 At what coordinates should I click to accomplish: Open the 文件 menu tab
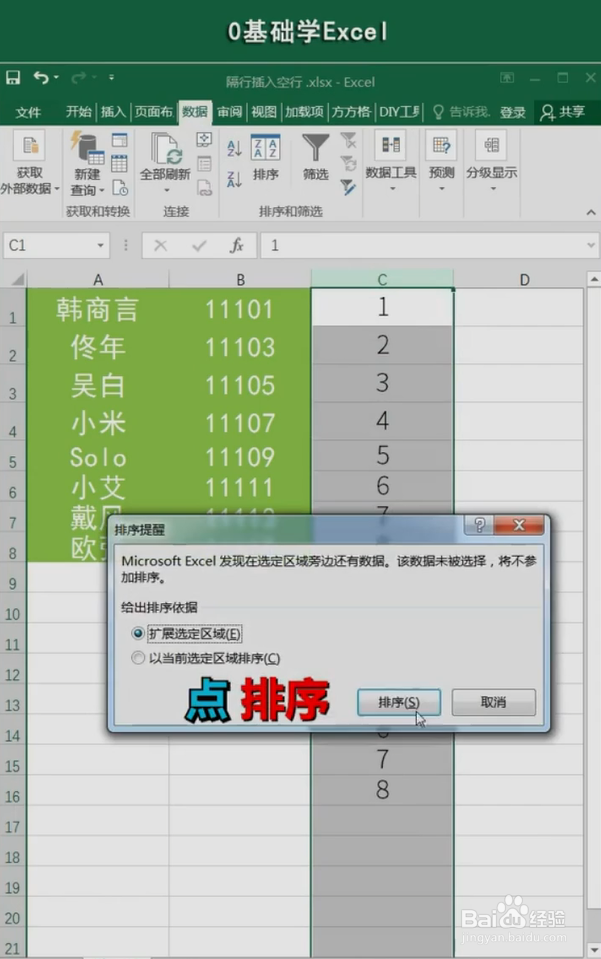[28, 112]
